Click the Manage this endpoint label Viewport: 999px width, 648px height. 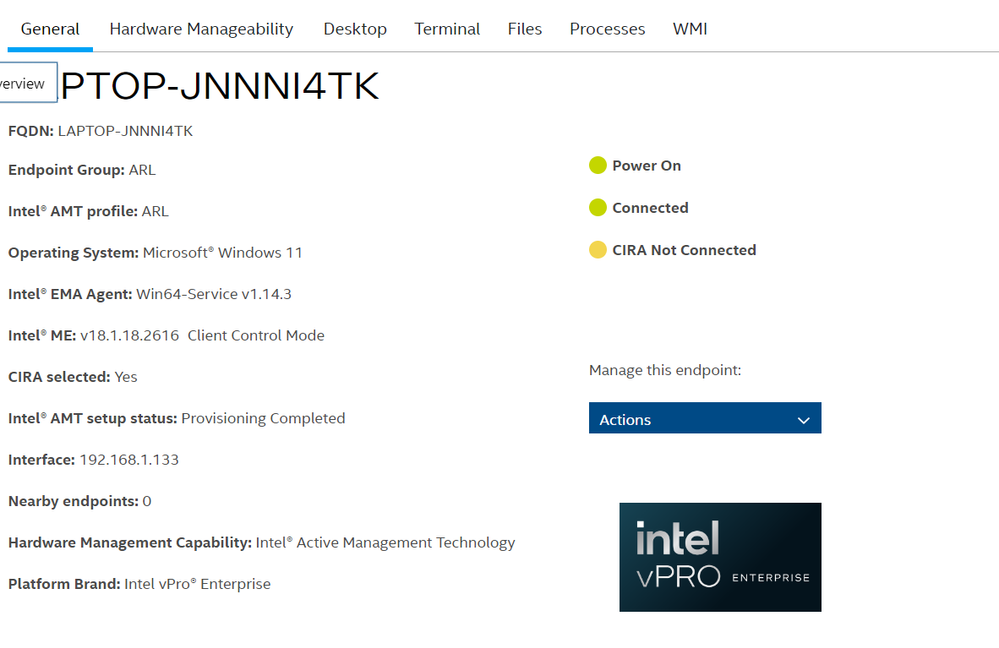click(x=665, y=370)
